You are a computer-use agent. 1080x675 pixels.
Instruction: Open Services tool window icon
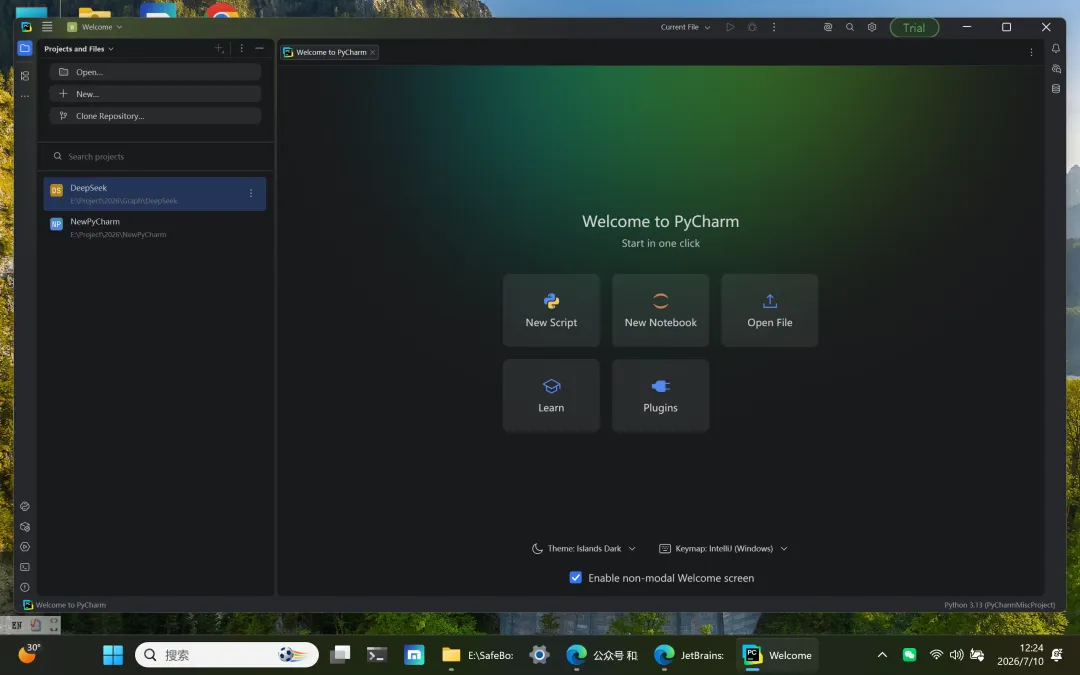tap(25, 547)
